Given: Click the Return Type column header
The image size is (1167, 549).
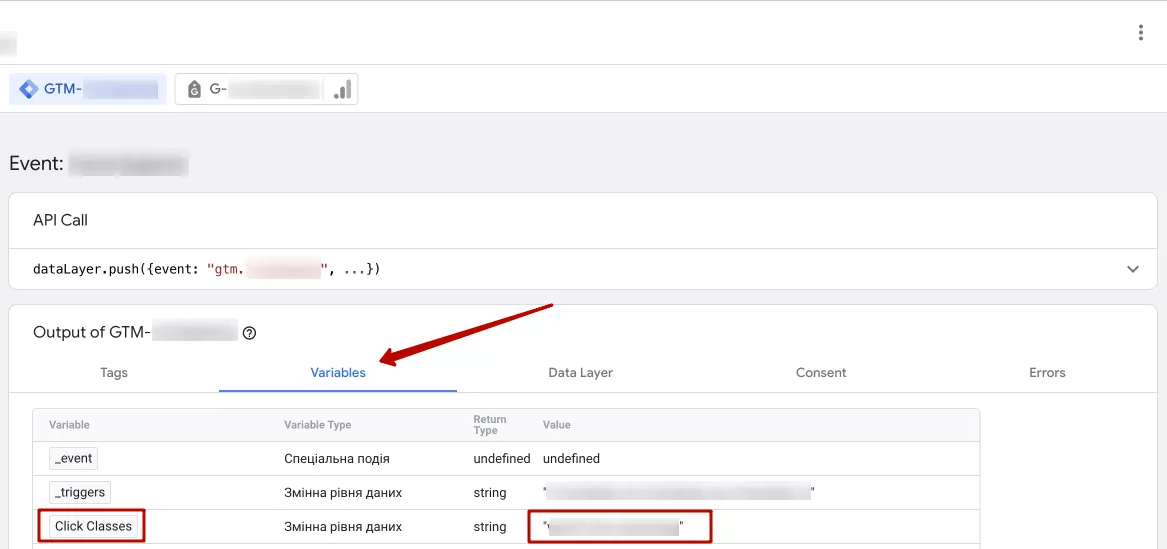Looking at the screenshot, I should click(490, 425).
